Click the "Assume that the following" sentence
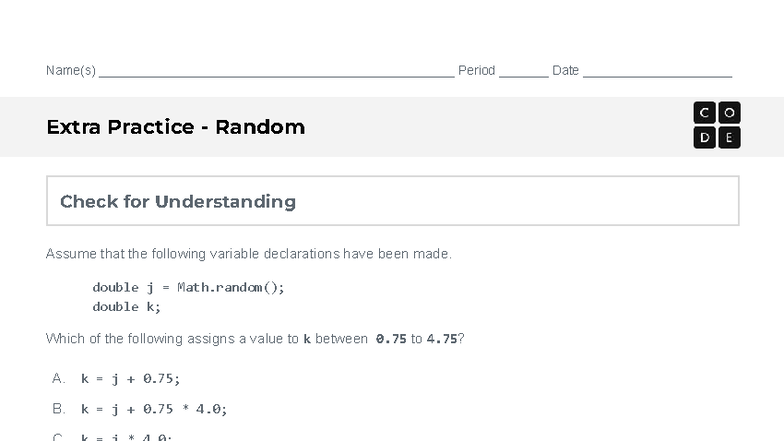The width and height of the screenshot is (784, 441). point(248,254)
